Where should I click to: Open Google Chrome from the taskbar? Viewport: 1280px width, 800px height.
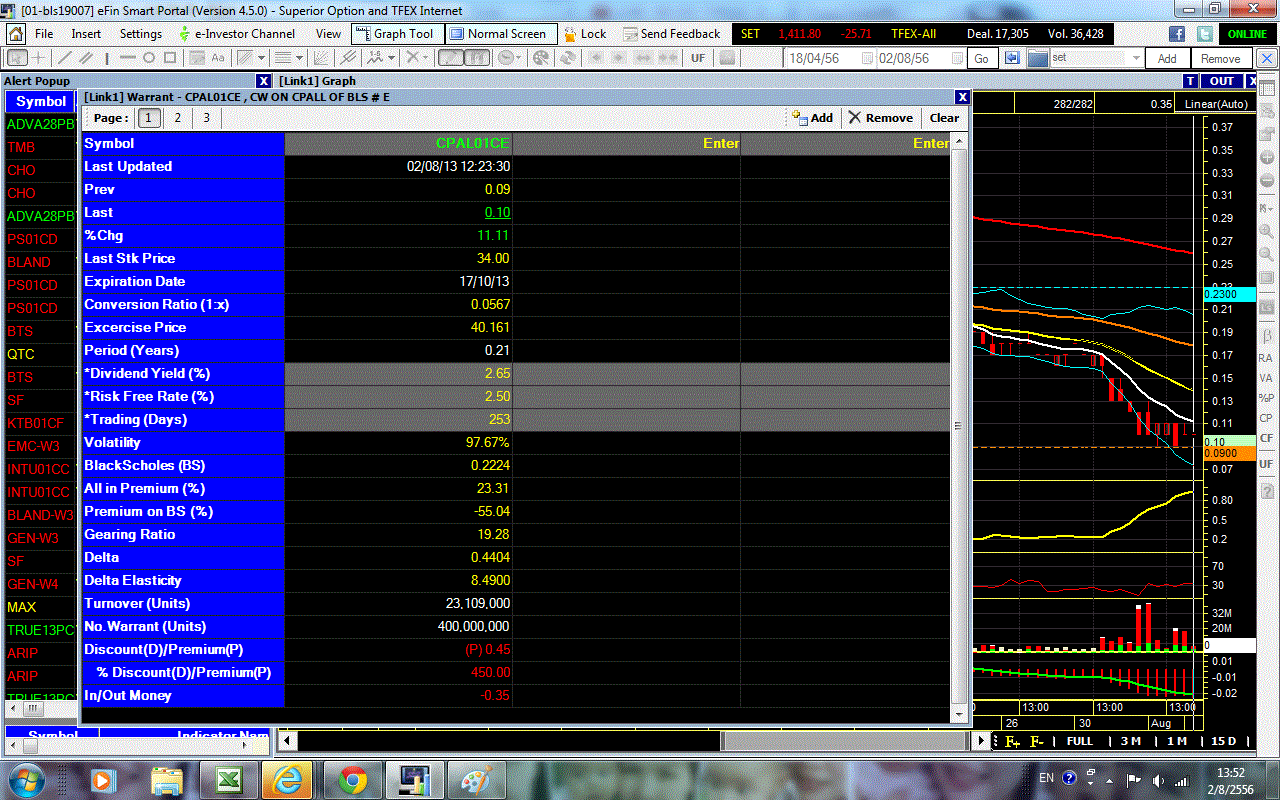click(x=352, y=779)
